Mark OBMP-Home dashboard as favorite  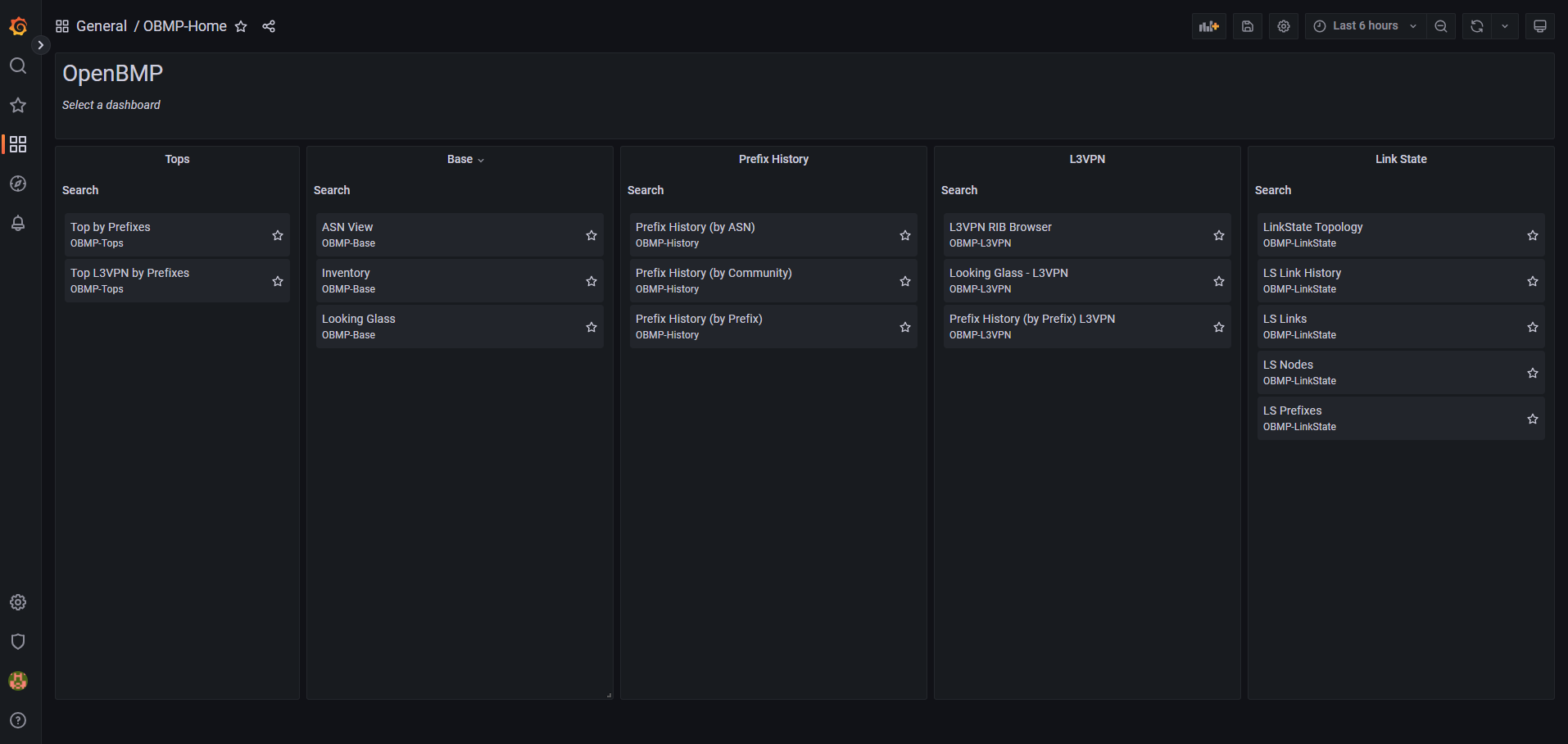click(x=241, y=26)
